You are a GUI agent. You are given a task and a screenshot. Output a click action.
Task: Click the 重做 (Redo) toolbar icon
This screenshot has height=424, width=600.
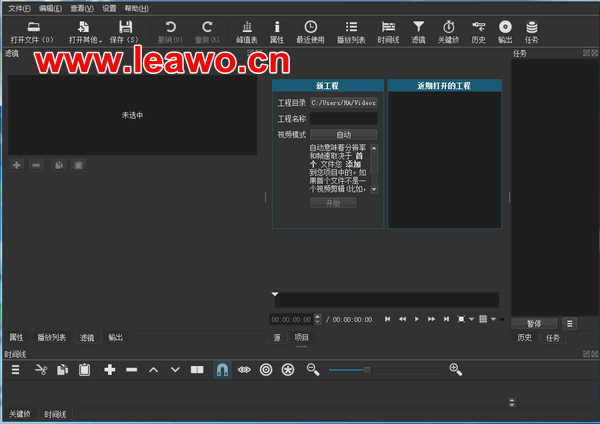point(207,31)
